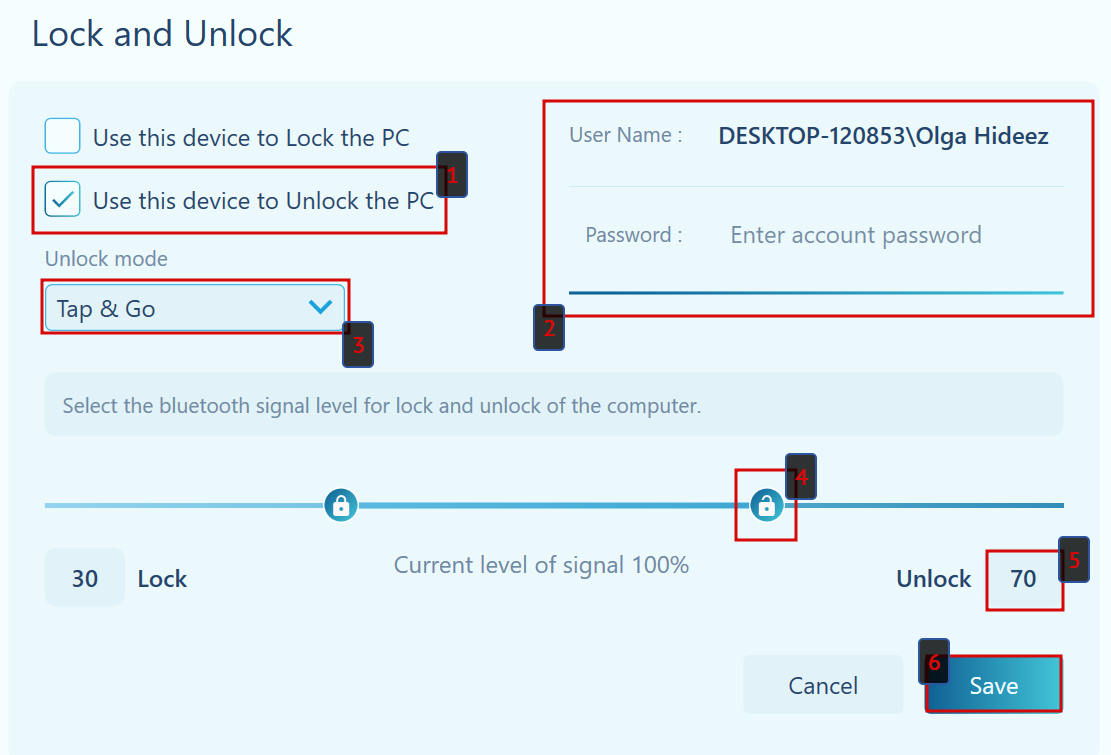Click the DESKTOP-120853\Olga Hideez user name
This screenshot has height=755, width=1111.
pyautogui.click(x=883, y=136)
